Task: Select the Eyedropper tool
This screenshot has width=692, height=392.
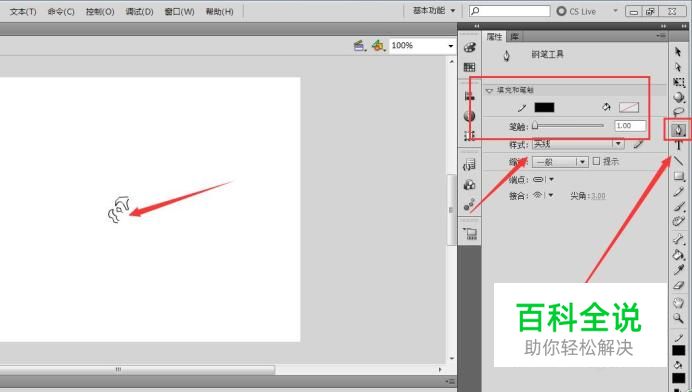Action: (679, 270)
